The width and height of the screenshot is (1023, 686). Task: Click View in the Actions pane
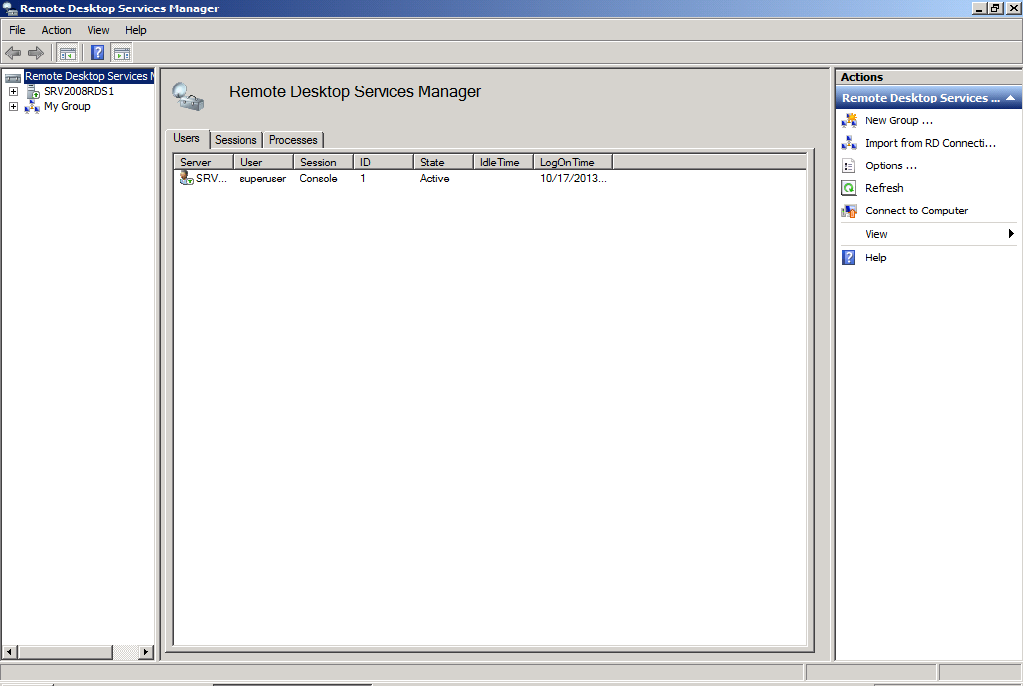coord(876,234)
